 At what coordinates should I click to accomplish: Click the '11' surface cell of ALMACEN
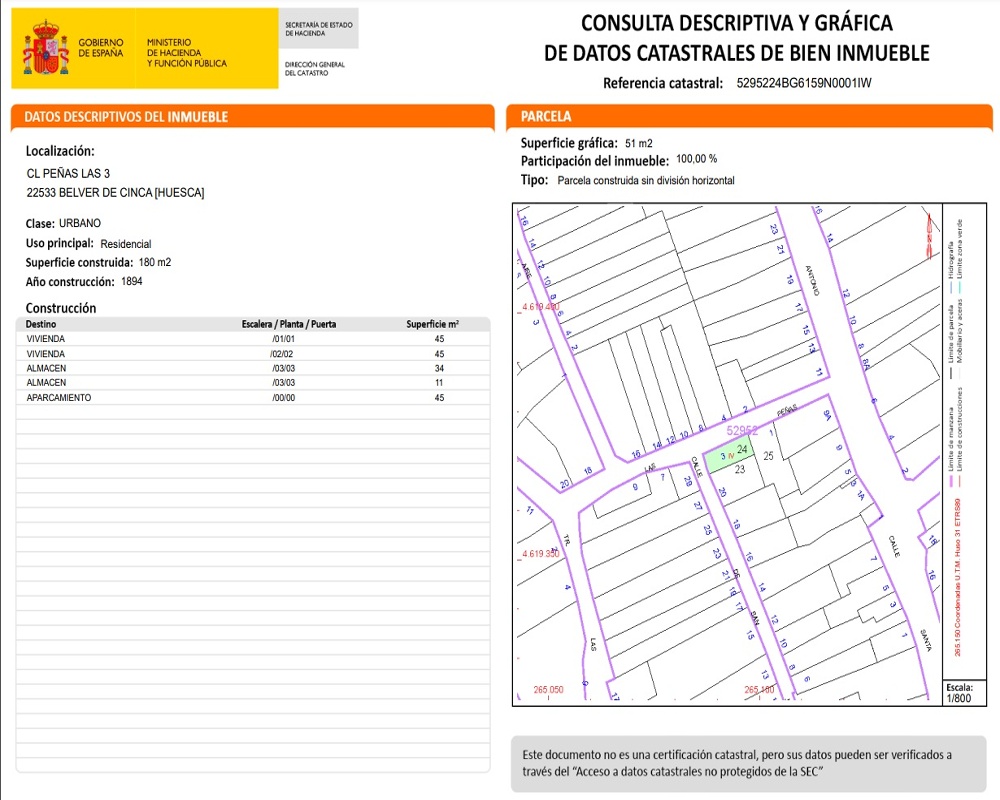point(439,383)
